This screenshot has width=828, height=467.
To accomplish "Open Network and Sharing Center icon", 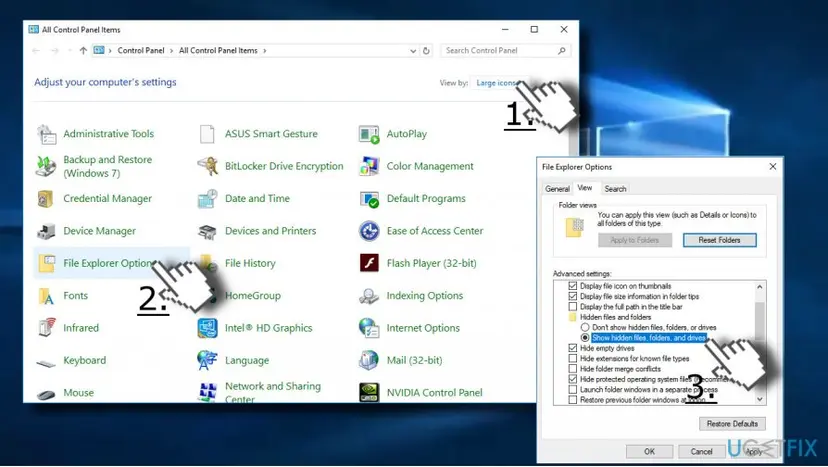I will [208, 392].
